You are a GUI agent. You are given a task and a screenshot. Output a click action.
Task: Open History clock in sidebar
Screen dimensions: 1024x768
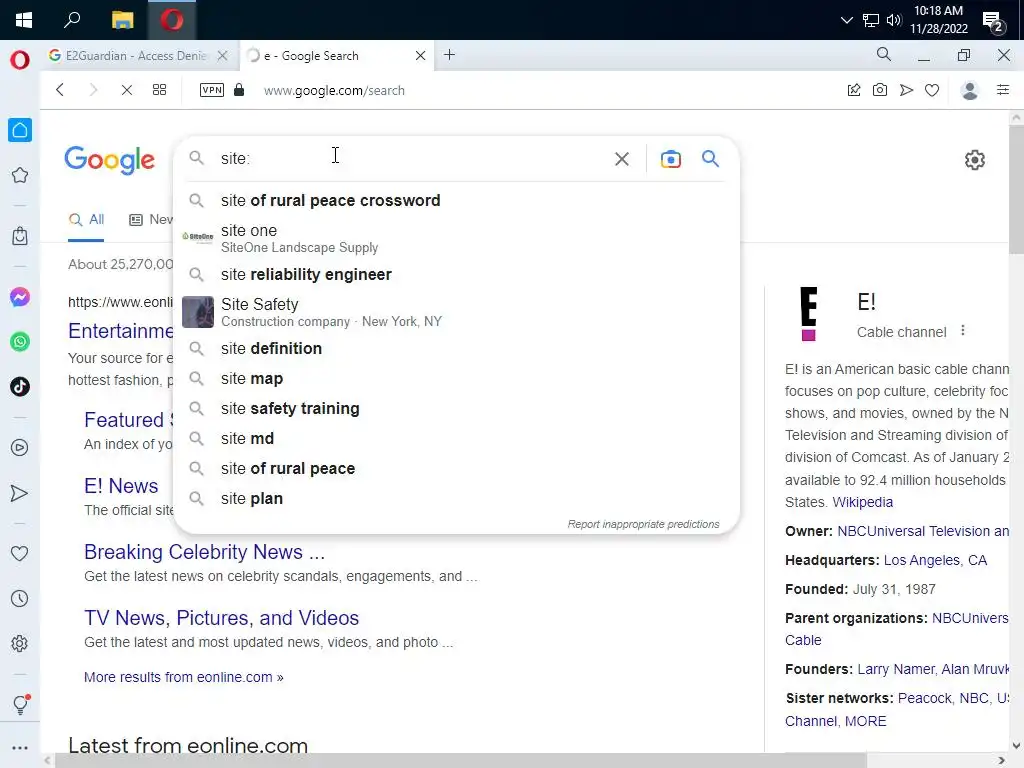(20, 598)
